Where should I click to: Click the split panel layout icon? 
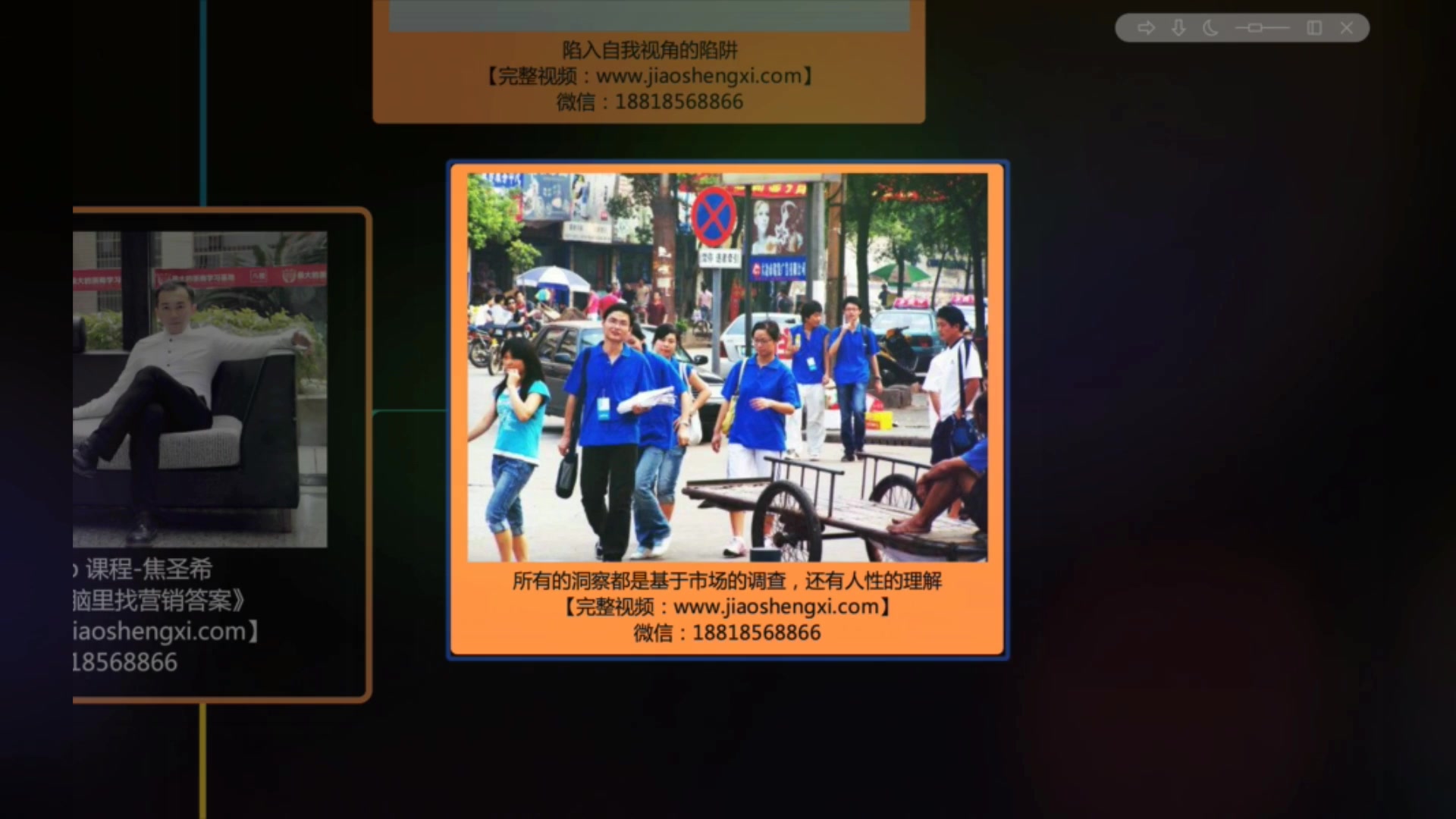[1314, 28]
